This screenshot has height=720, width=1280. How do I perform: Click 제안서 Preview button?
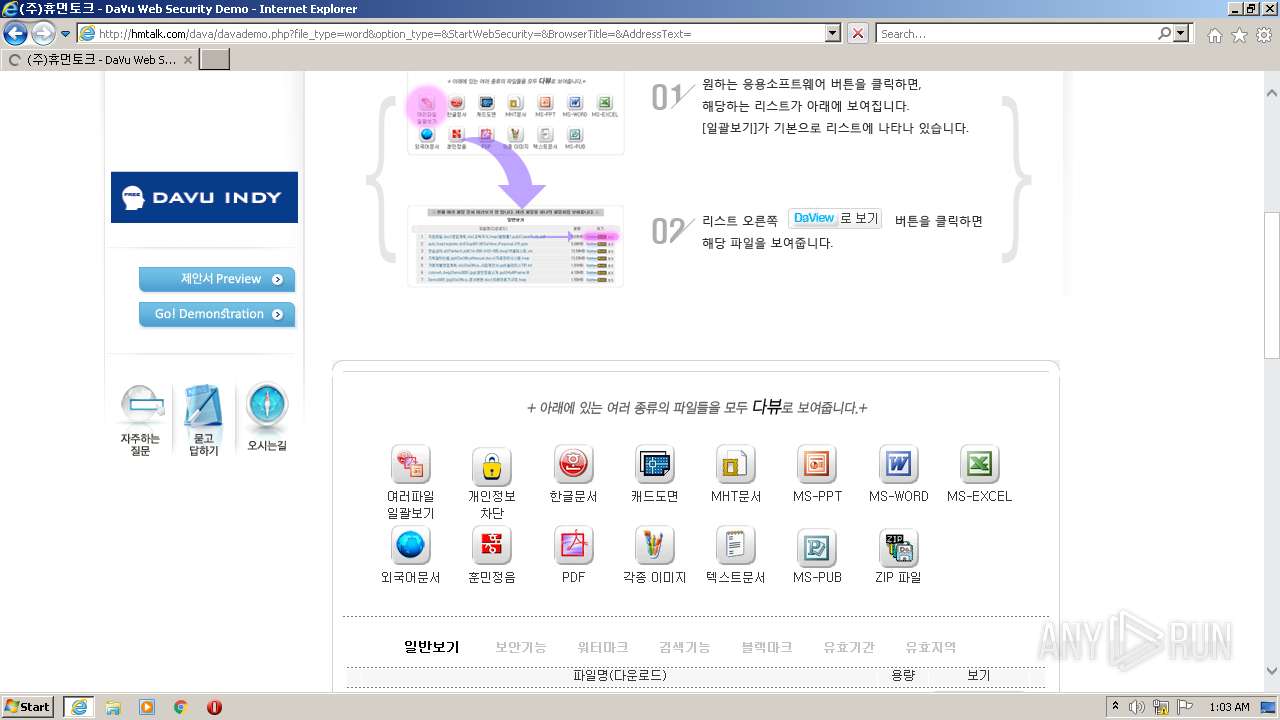(x=217, y=279)
